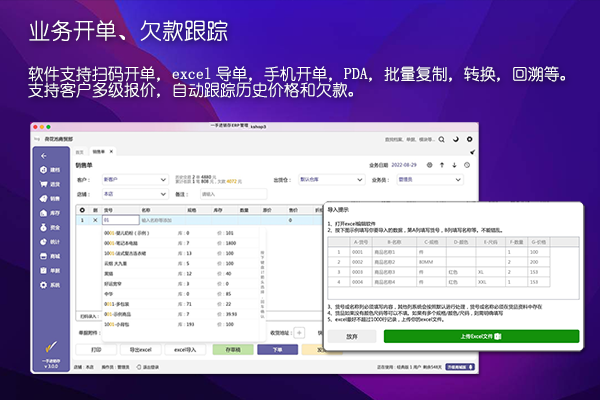This screenshot has height=400, width=600.
Task: Close the 销售单 tab
Action: tap(111, 152)
